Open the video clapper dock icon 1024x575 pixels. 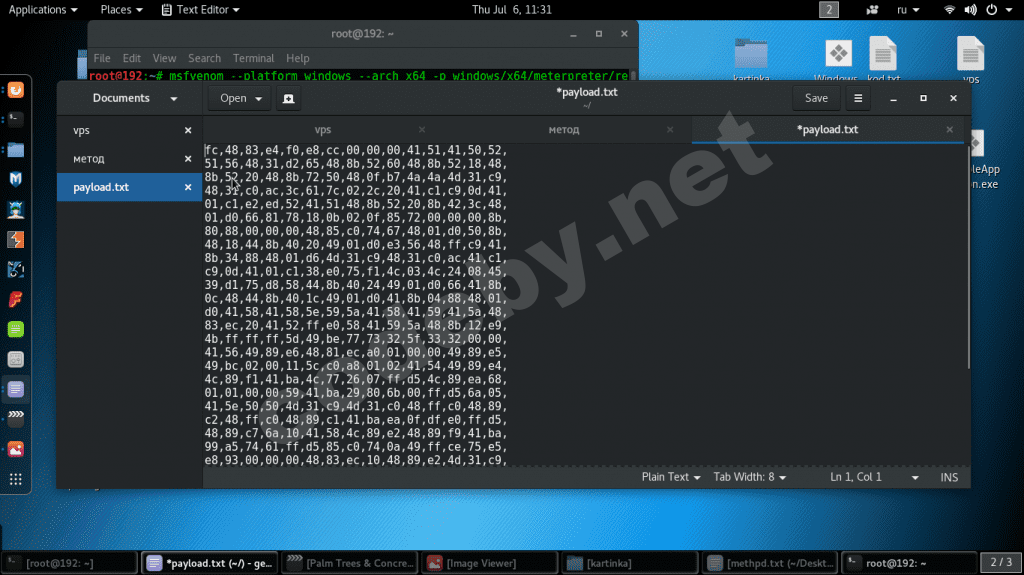point(16,419)
